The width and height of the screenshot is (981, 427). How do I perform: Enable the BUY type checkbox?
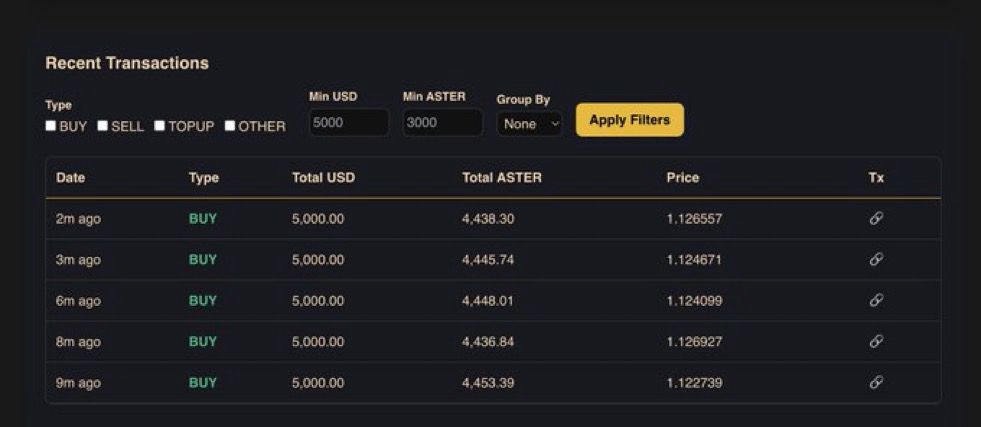tap(51, 126)
